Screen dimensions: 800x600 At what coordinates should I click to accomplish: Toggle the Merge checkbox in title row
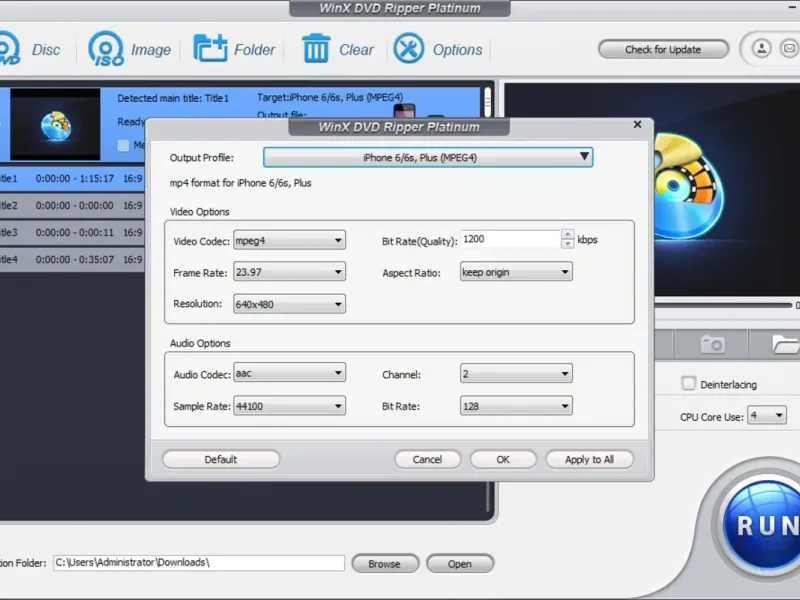click(x=124, y=146)
